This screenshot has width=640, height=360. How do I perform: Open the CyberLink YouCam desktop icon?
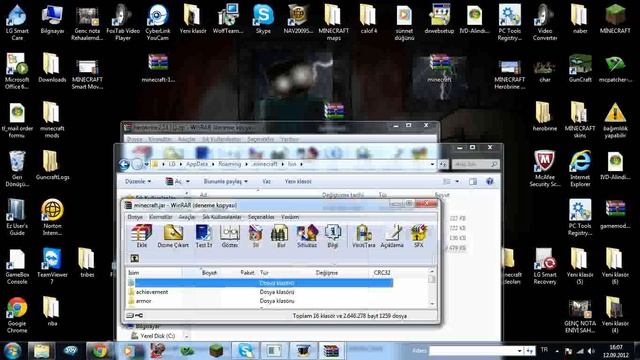coord(157,22)
